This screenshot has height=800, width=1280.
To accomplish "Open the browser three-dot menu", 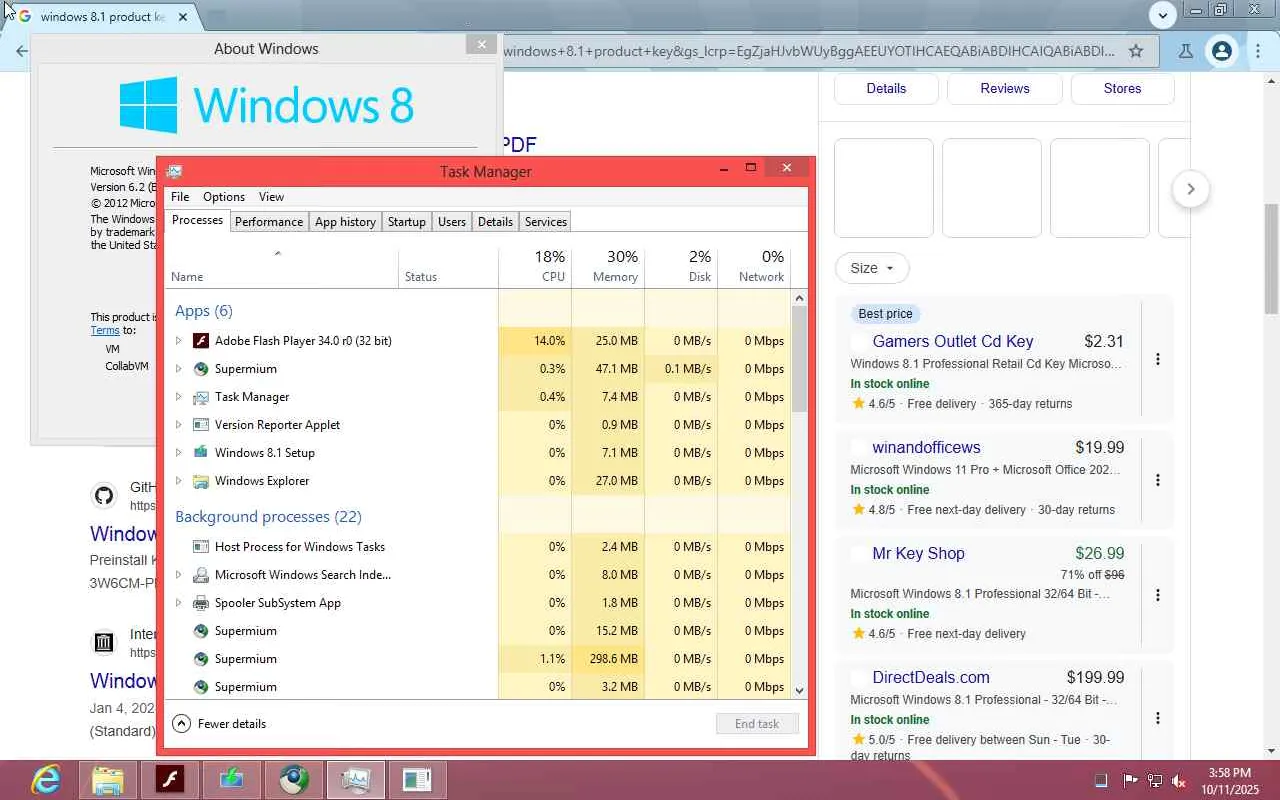I will tap(1259, 51).
